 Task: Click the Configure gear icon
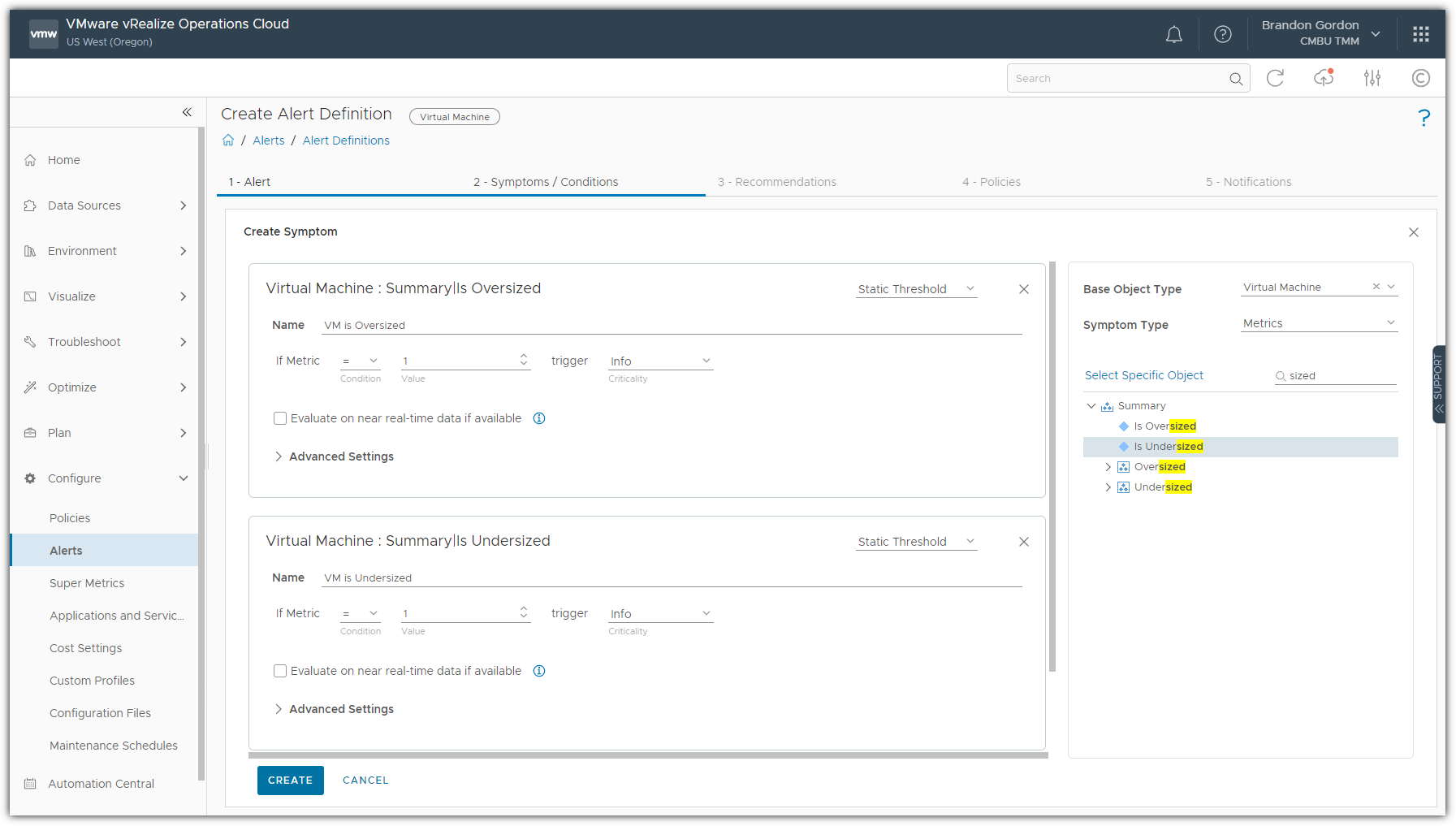coord(30,478)
